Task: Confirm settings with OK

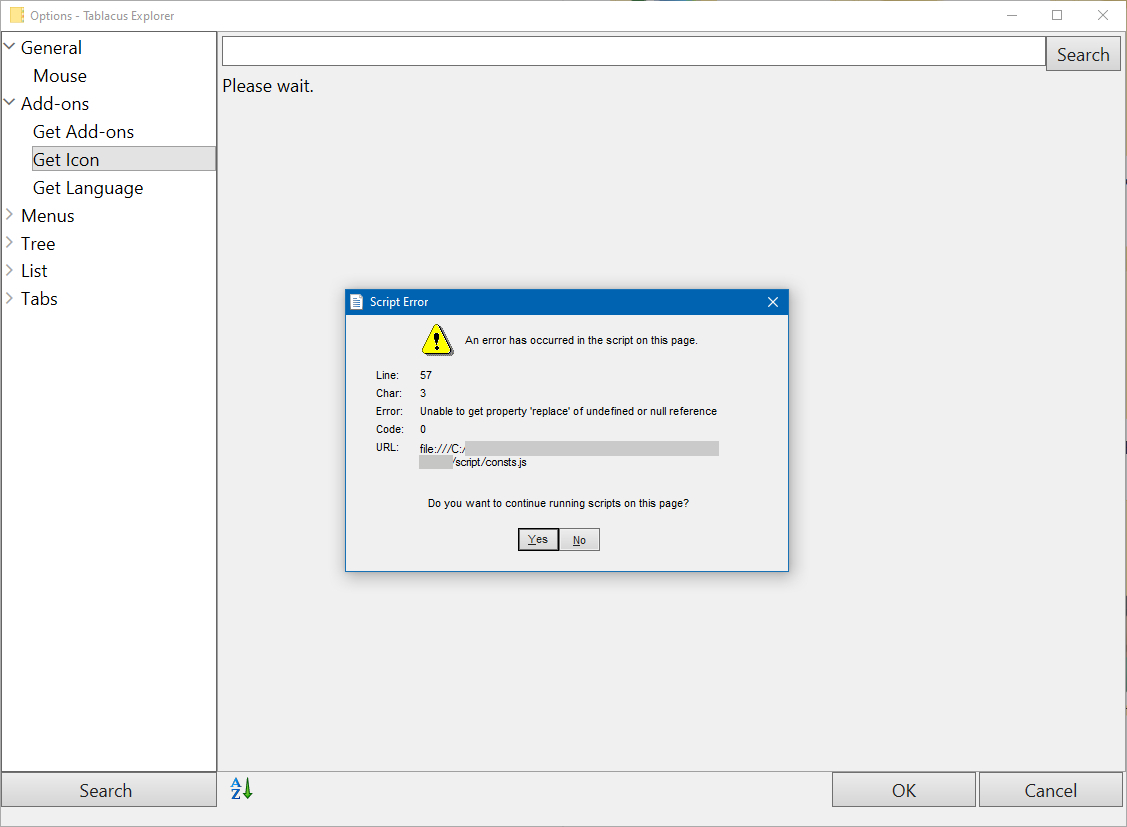Action: [903, 789]
